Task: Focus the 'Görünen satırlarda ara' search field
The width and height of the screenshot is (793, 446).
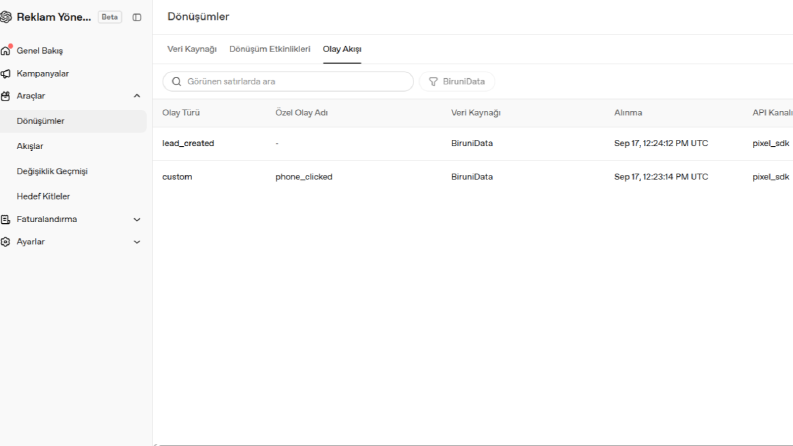Action: coord(288,81)
